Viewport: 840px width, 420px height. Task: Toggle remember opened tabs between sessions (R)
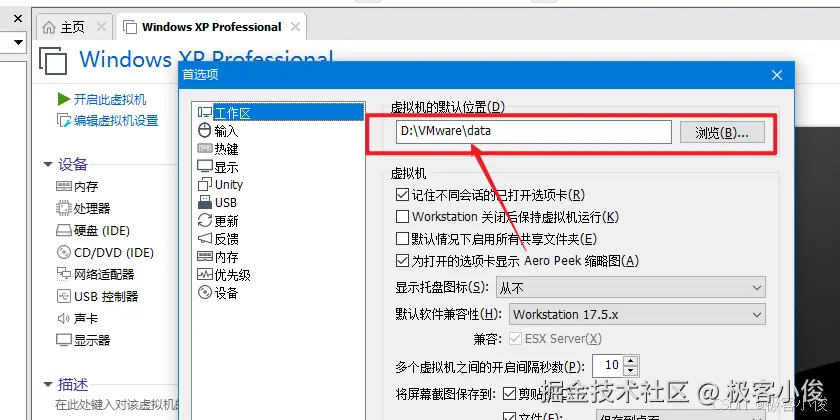(402, 194)
